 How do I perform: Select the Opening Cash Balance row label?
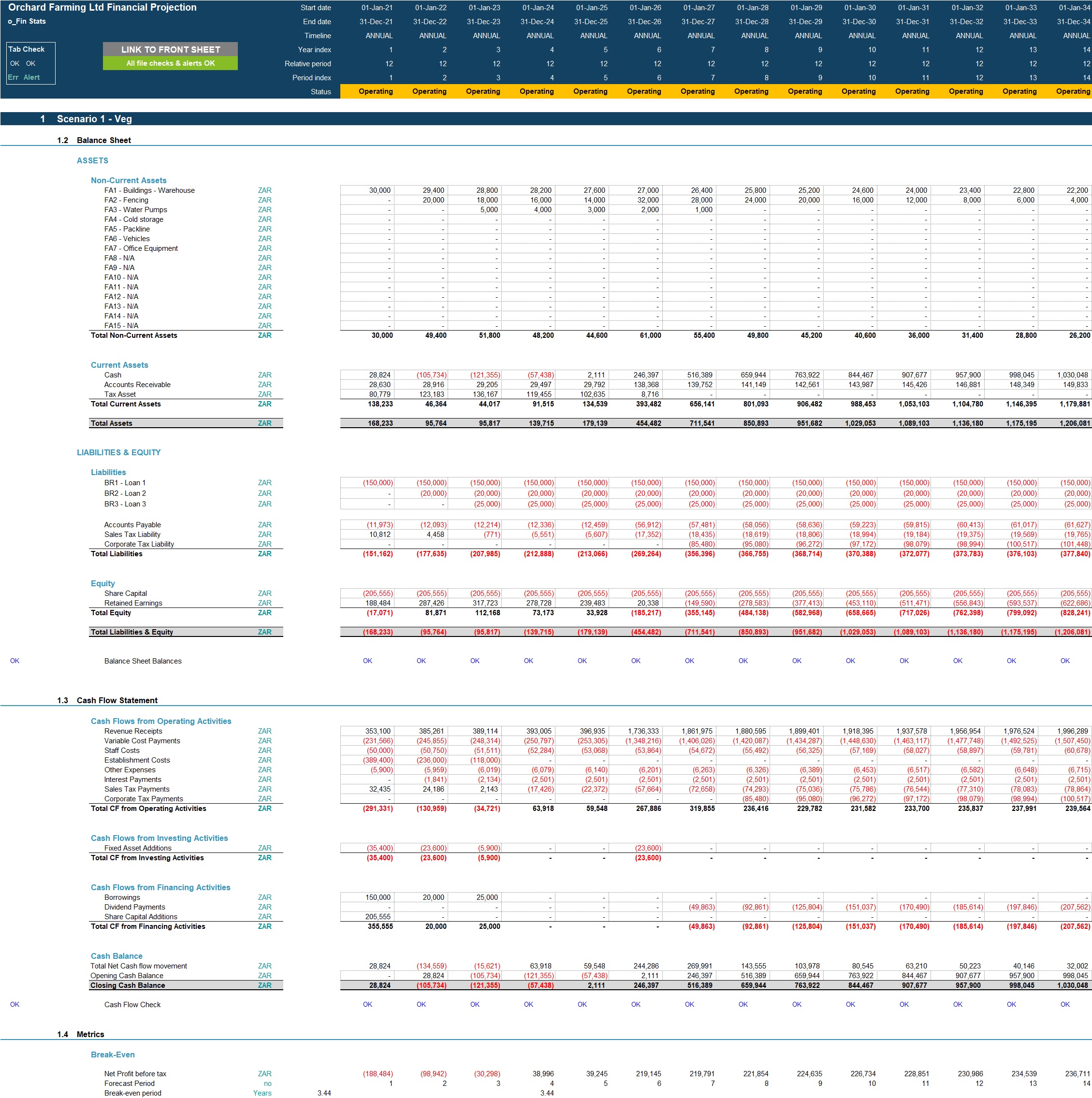127,976
